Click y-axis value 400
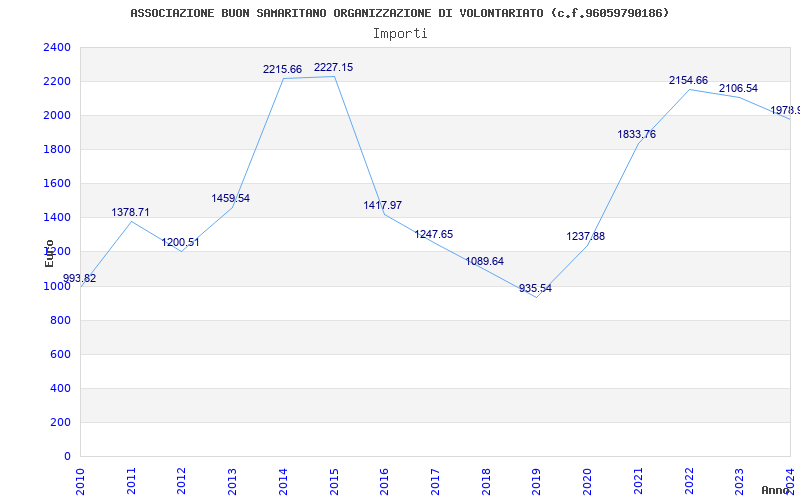This screenshot has height=500, width=800. (61, 388)
